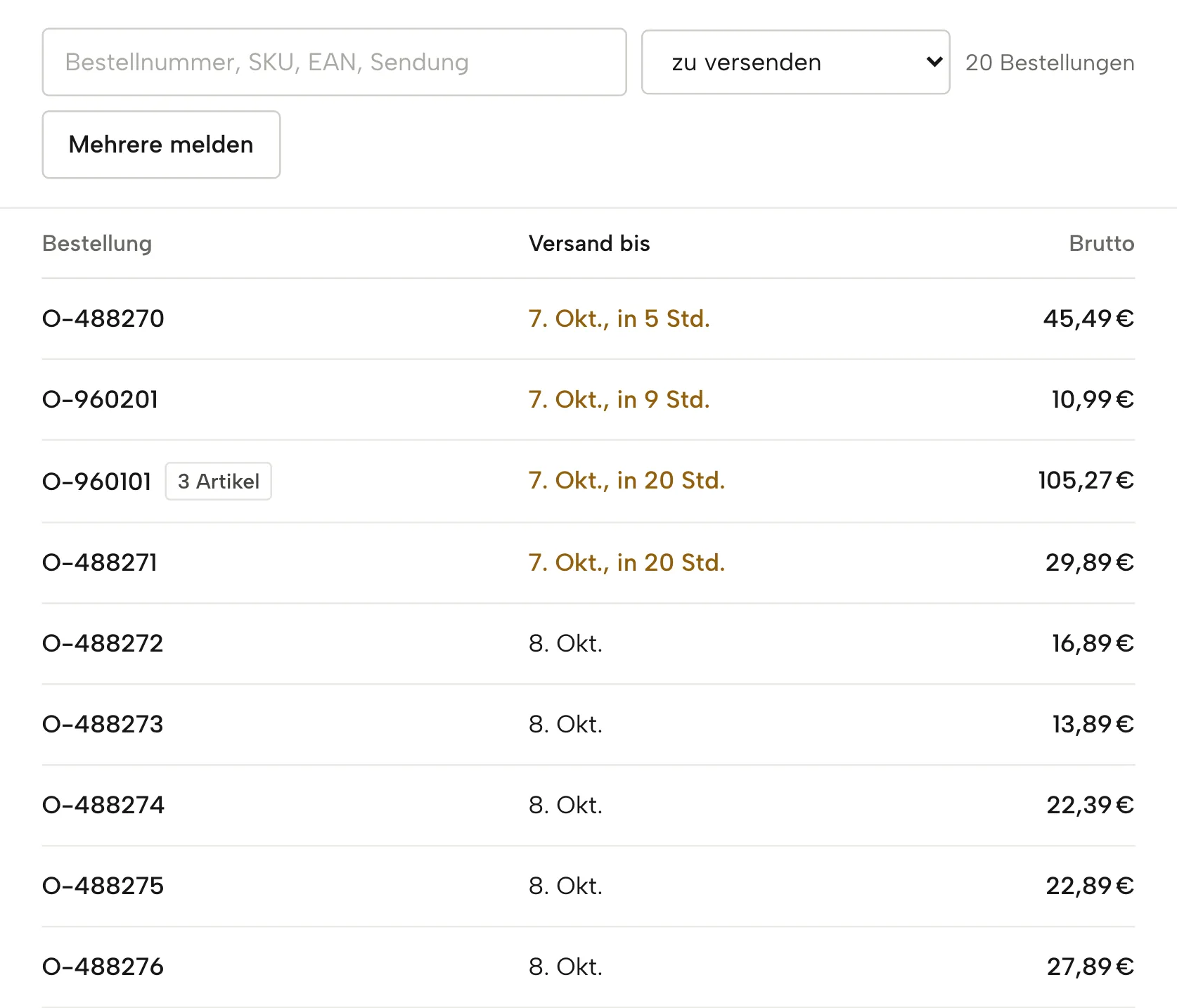Viewport: 1177px width, 1008px height.
Task: Open order O-488274
Action: [103, 805]
